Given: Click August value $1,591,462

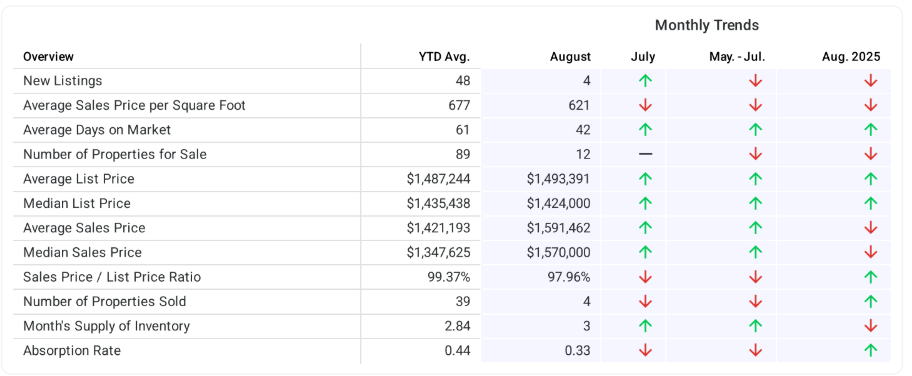Looking at the screenshot, I should (558, 228).
